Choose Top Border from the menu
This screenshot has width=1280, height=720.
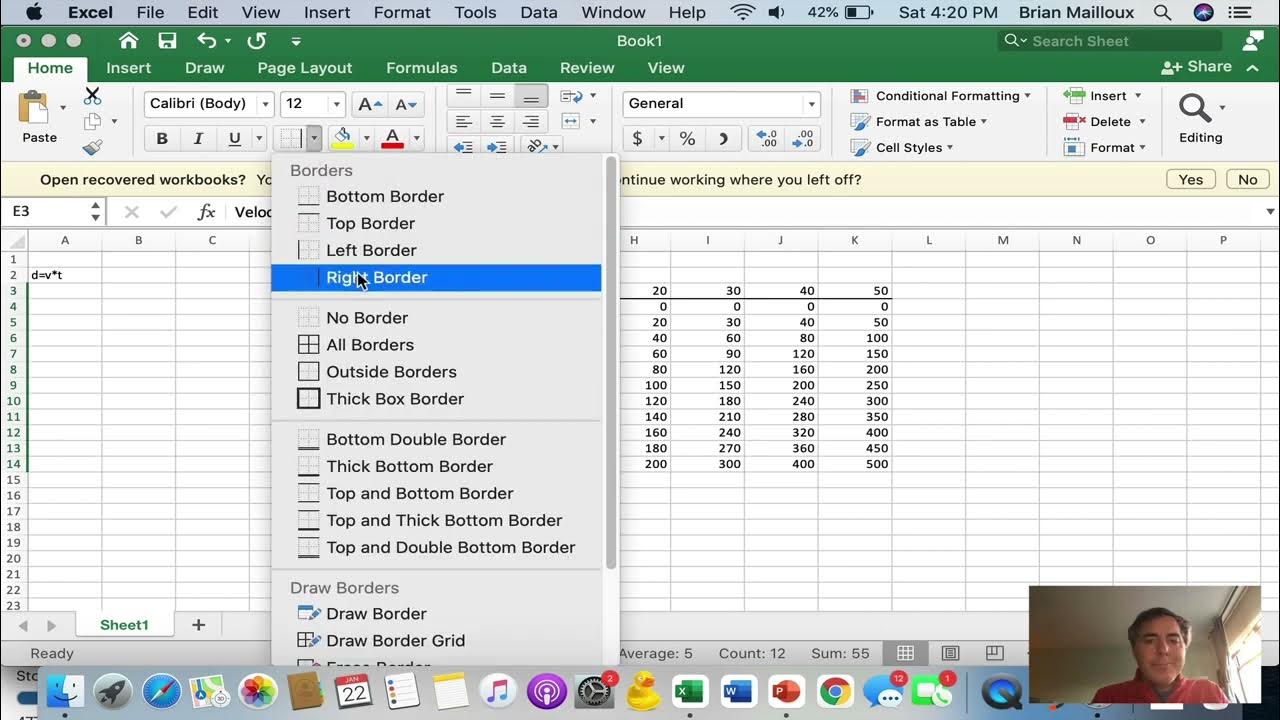436,223
